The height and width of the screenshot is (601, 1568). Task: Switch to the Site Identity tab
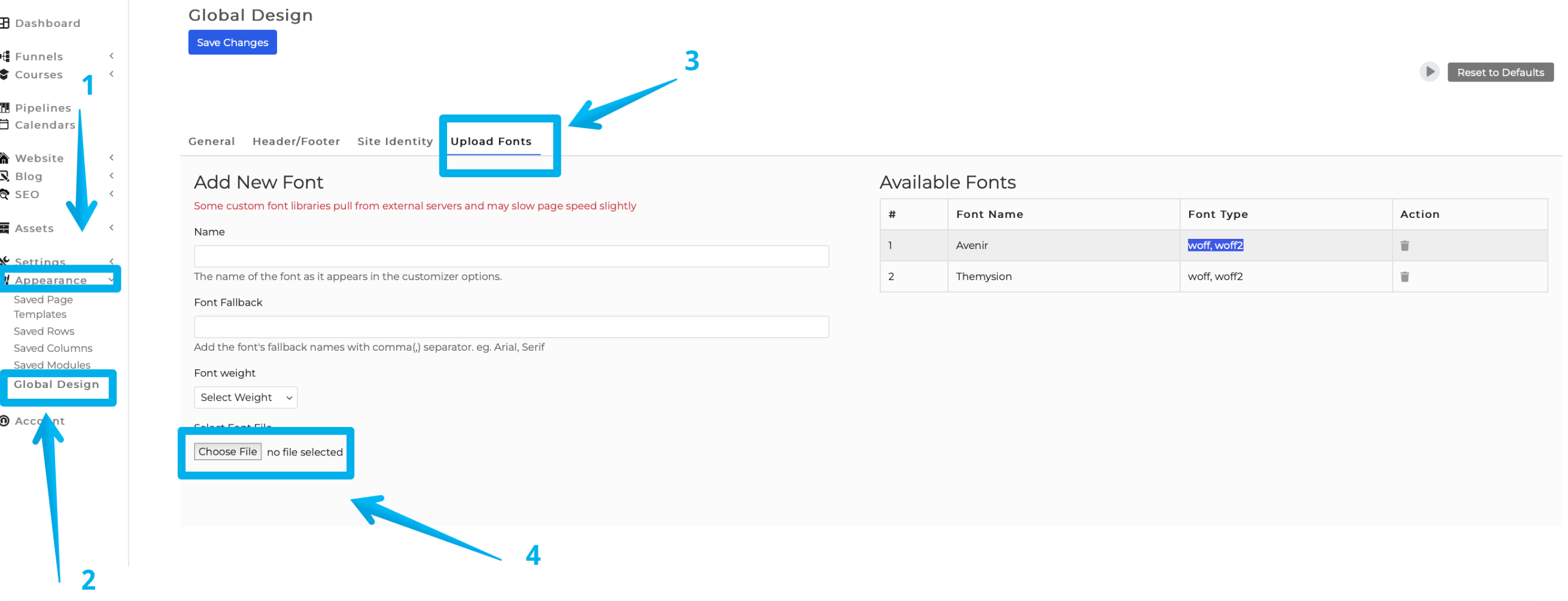pyautogui.click(x=394, y=141)
